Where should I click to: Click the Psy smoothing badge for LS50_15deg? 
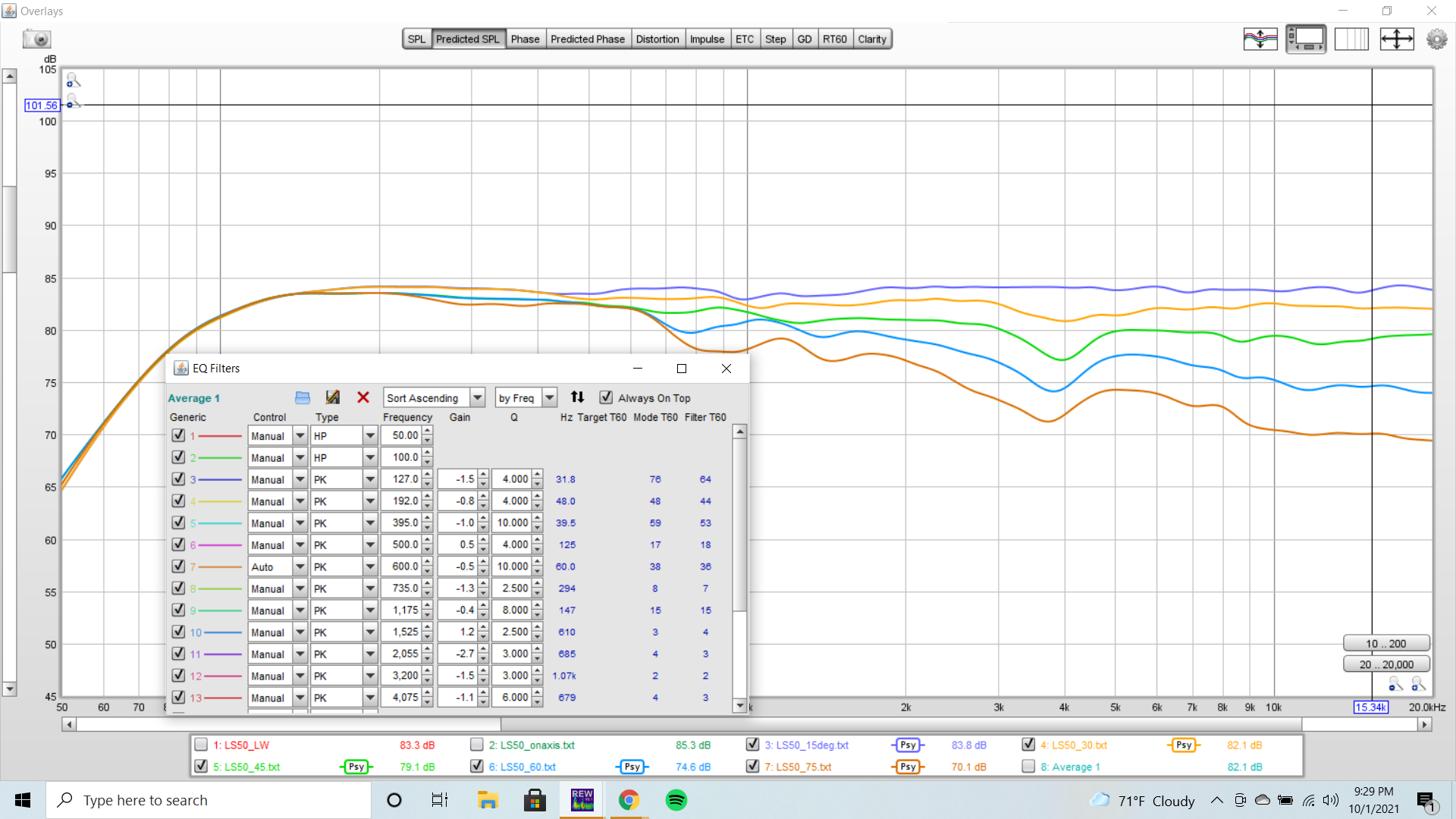[908, 745]
